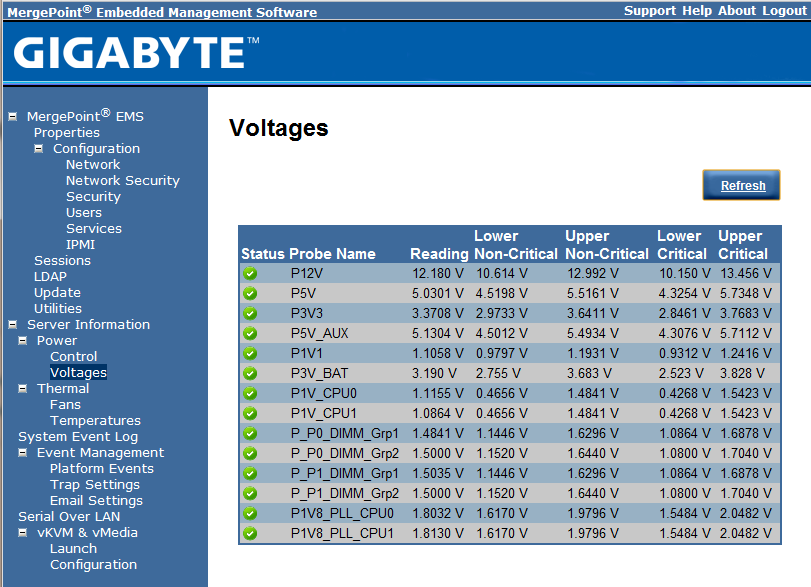Log out using the Logout link
The height and width of the screenshot is (587, 811).
pyautogui.click(x=784, y=10)
